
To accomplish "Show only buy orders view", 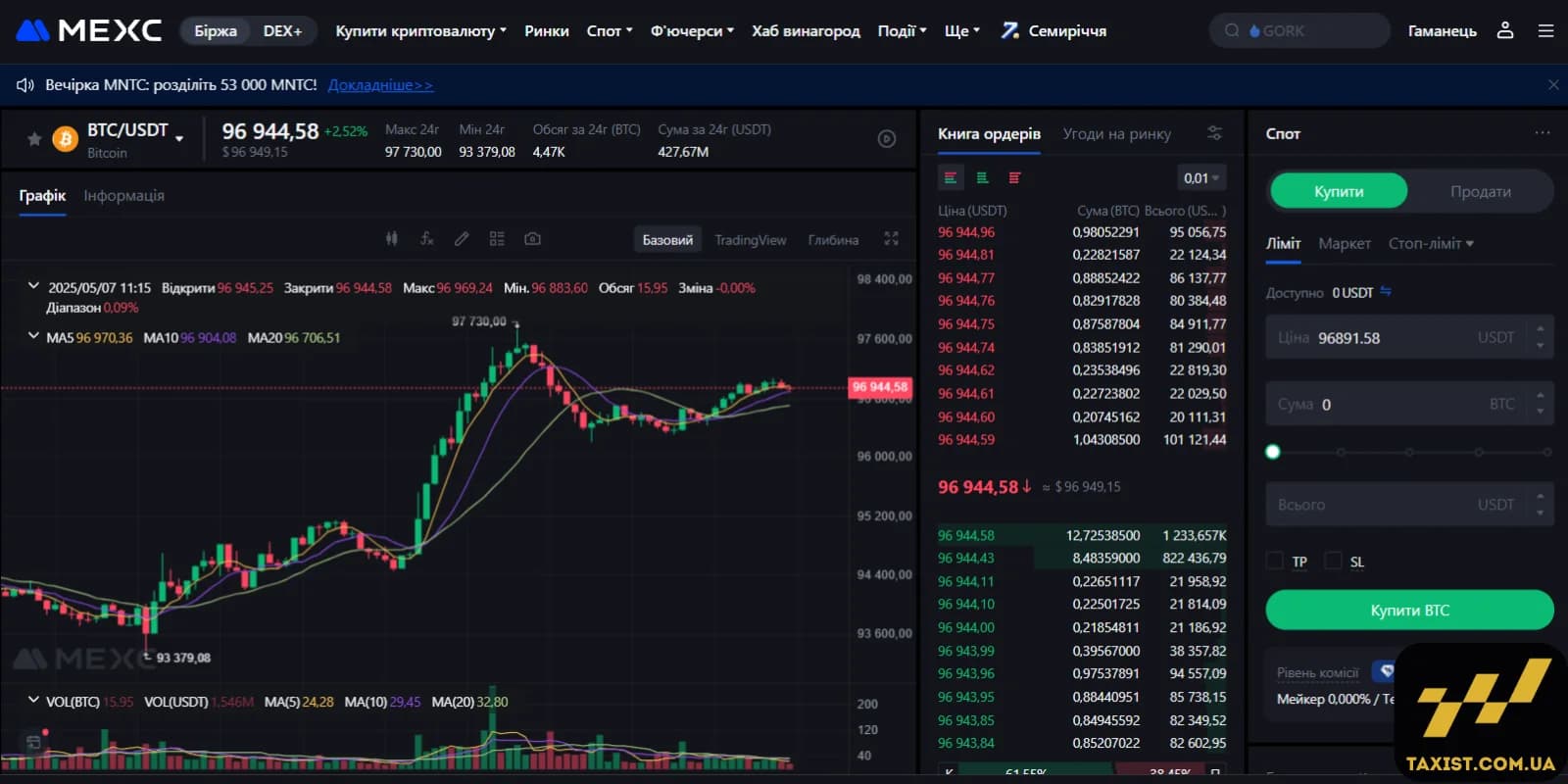I will [x=982, y=177].
